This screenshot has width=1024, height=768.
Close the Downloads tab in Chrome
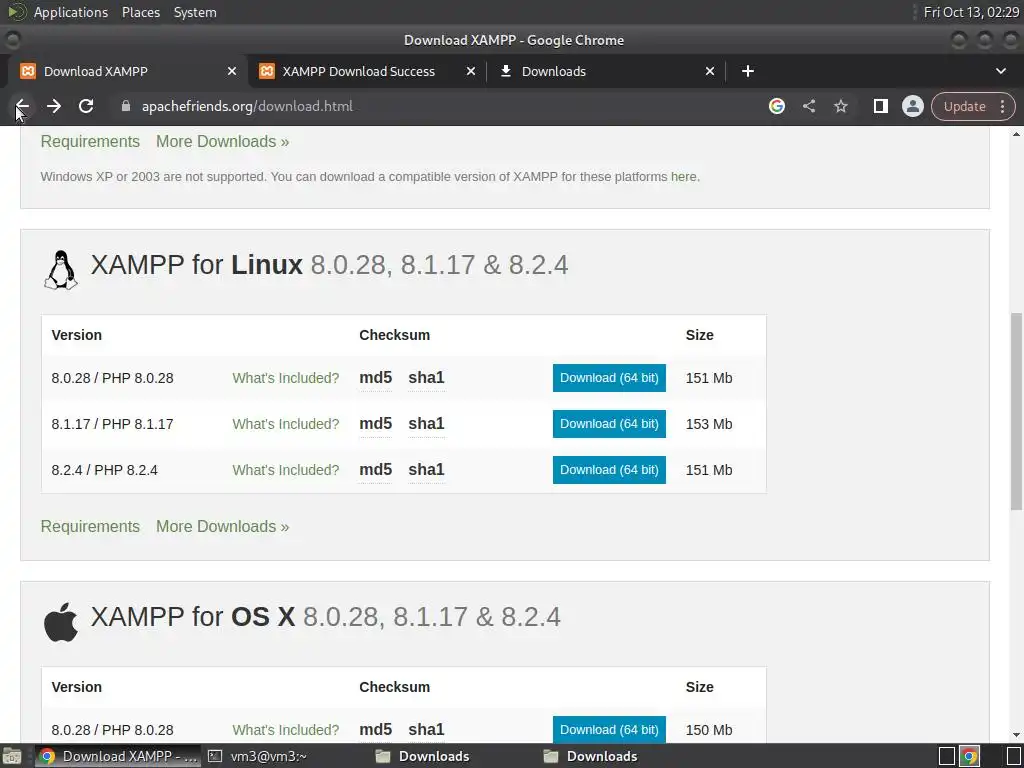pos(710,71)
